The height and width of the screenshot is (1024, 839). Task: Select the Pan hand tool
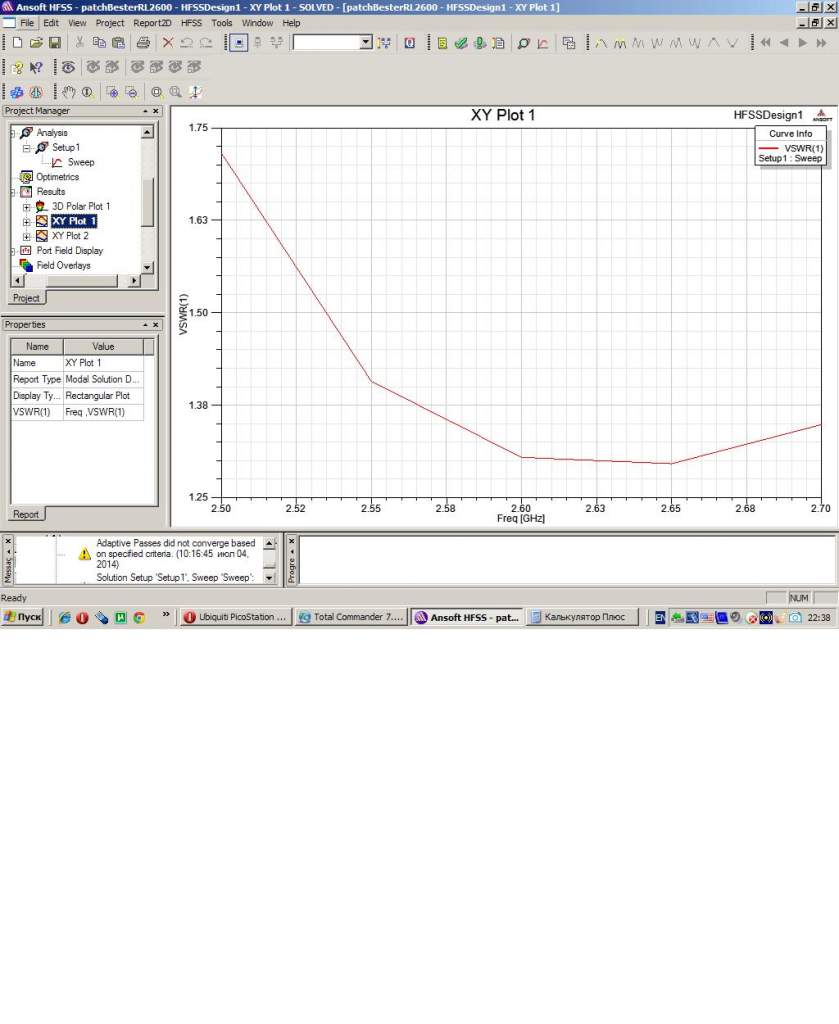coord(69,92)
